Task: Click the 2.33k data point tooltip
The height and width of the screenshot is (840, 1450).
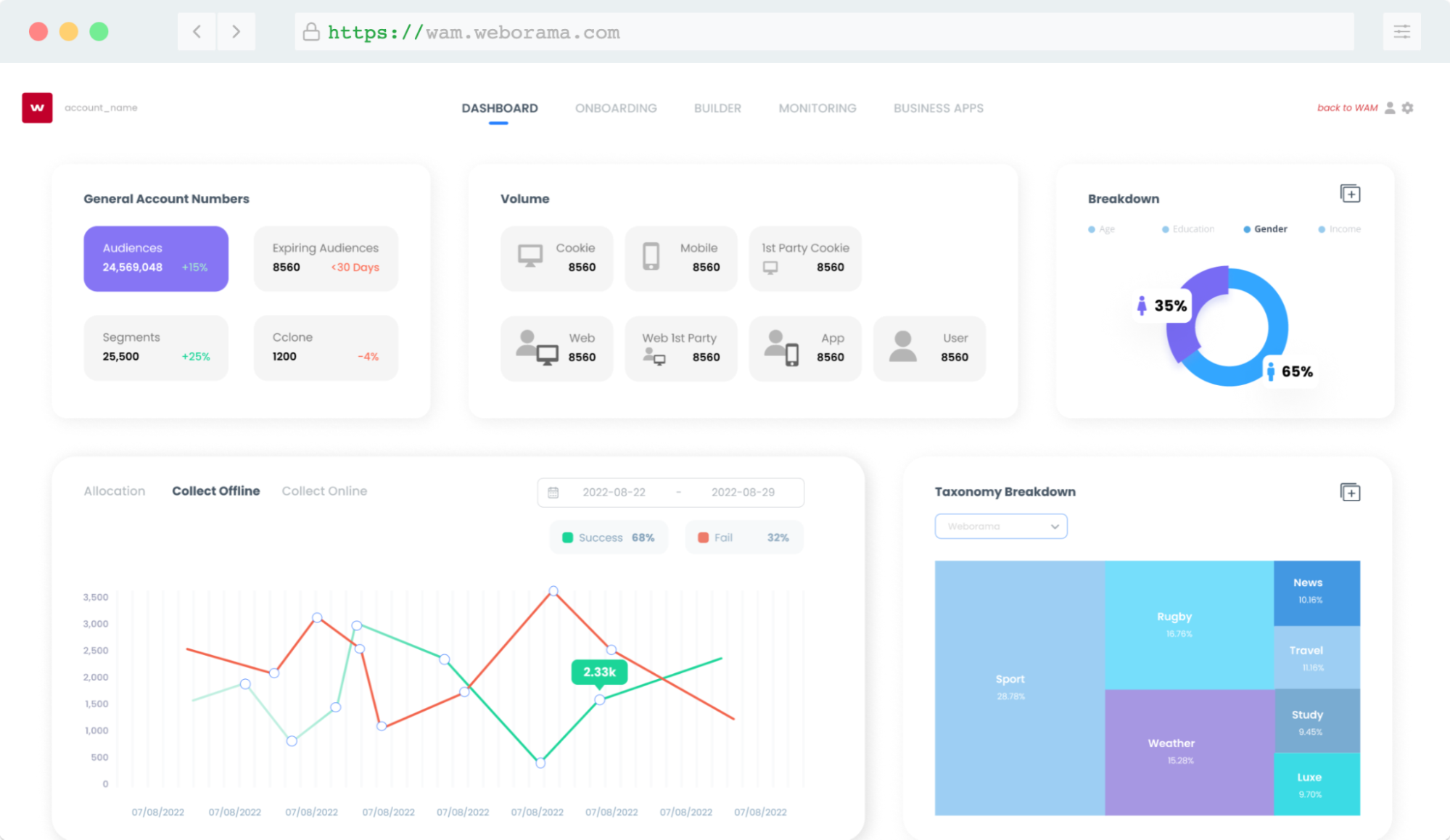Action: (x=599, y=672)
